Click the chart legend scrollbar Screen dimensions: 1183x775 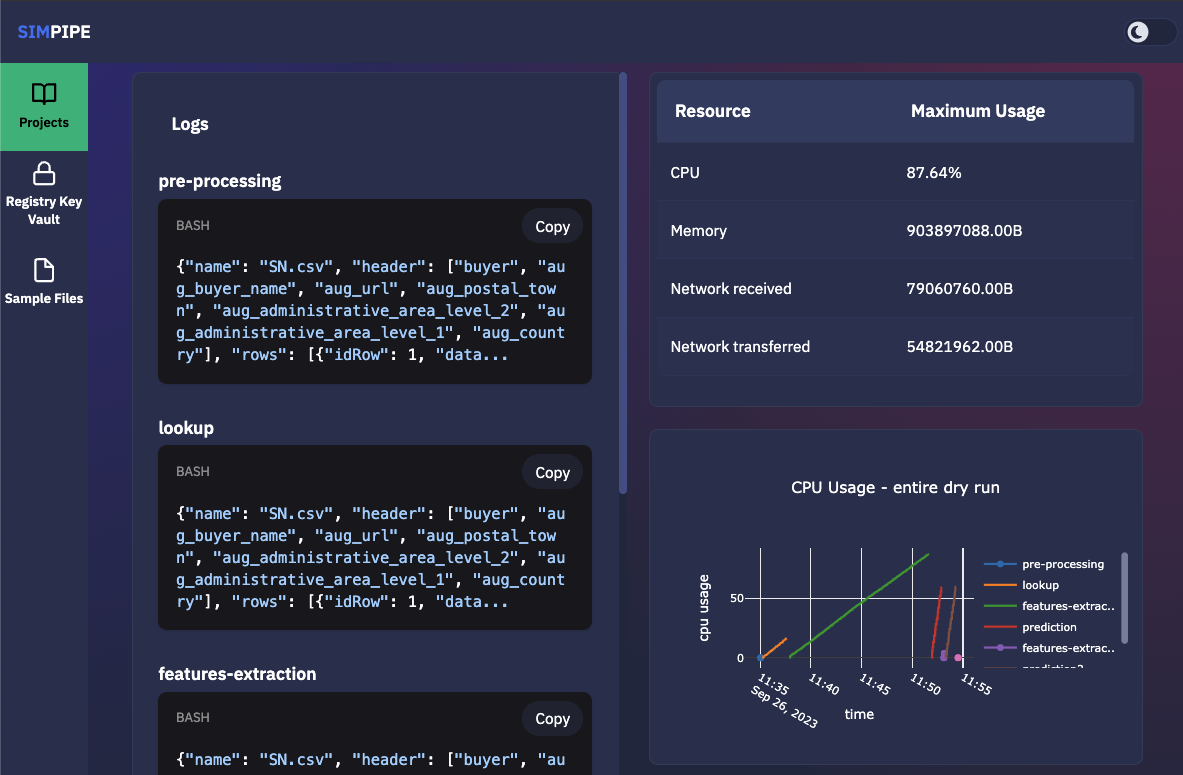point(1124,598)
